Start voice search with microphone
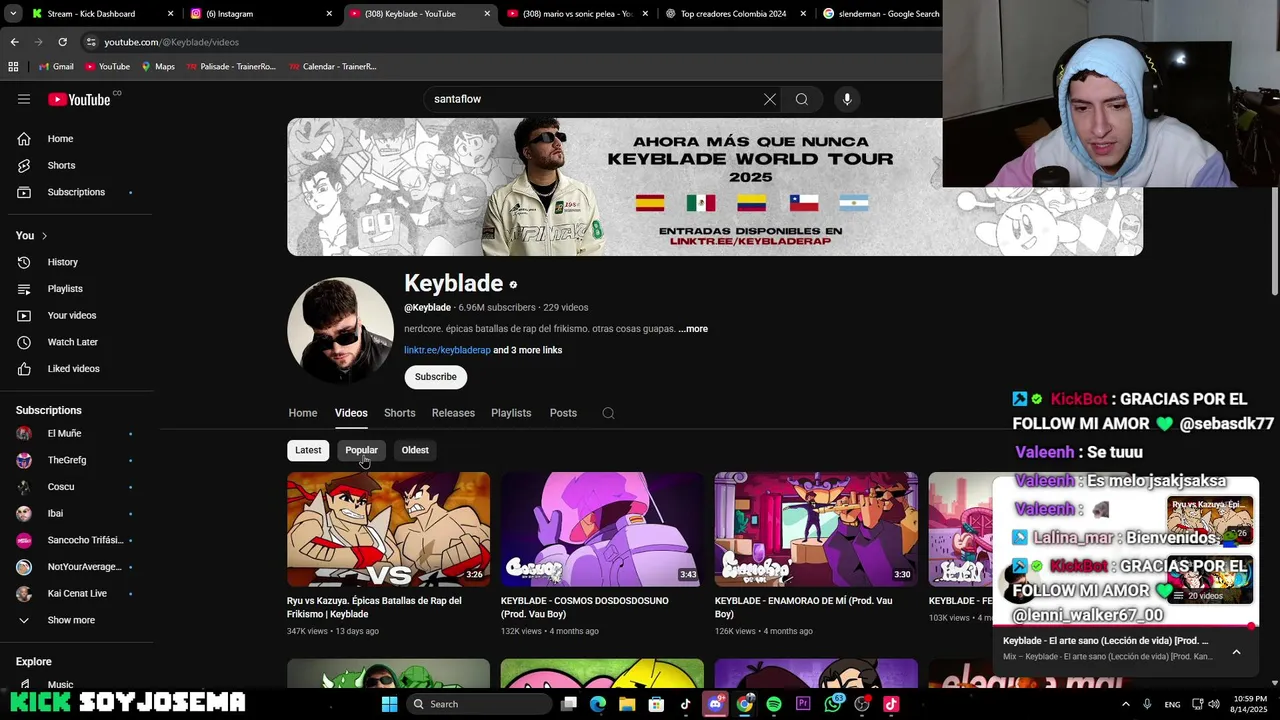Screen dimensions: 1280x720 click(847, 99)
